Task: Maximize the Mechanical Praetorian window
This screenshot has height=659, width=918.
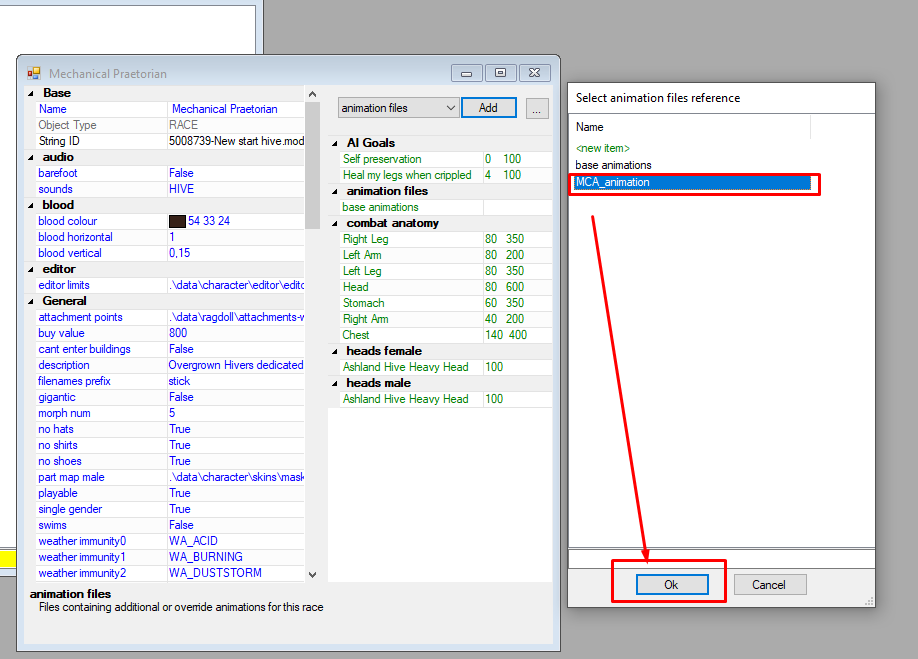Action: pyautogui.click(x=500, y=72)
